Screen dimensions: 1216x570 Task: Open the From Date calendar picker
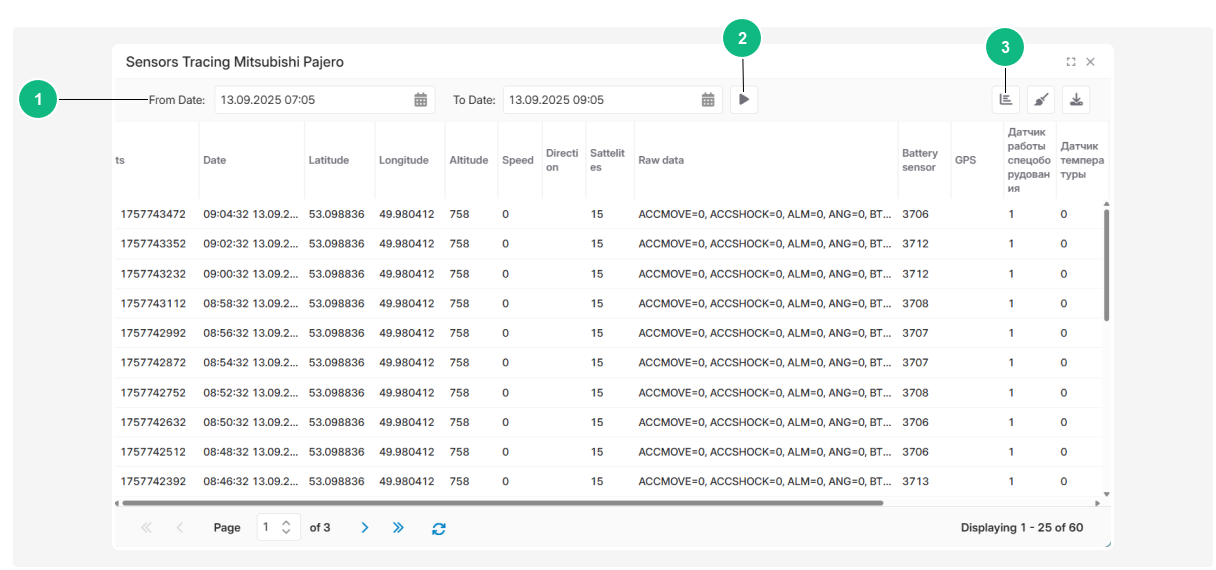(421, 100)
